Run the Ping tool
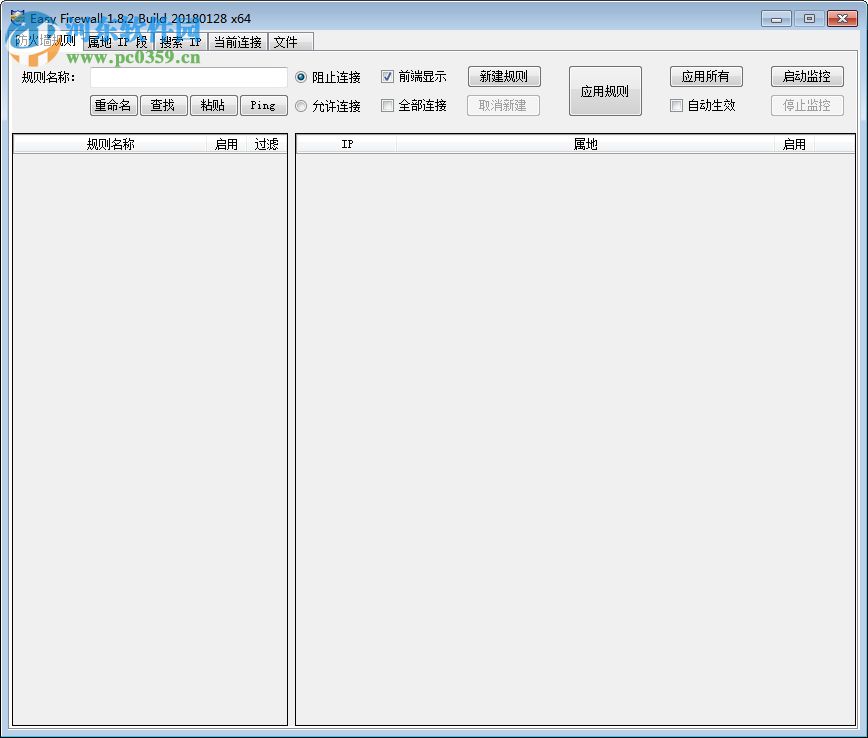 tap(263, 105)
